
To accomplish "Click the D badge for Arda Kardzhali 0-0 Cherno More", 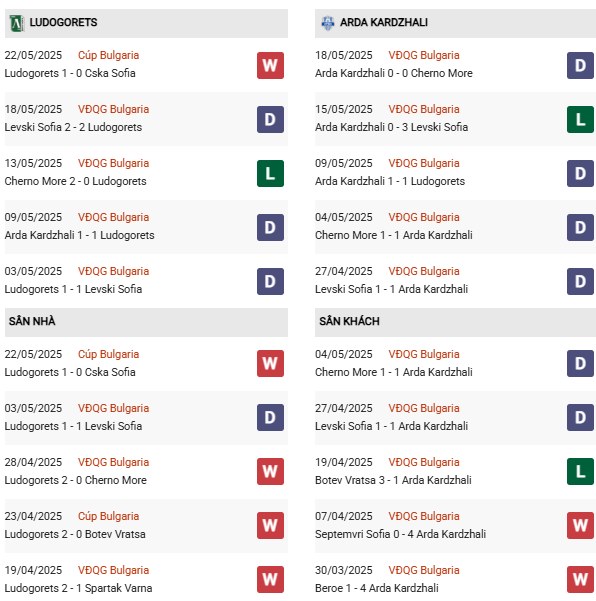I will 580,66.
